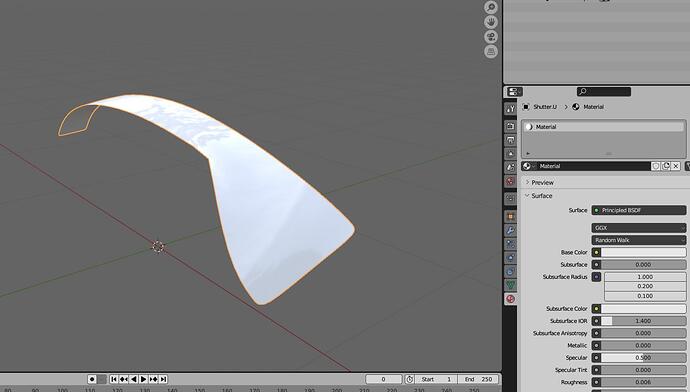Open the View Layer properties tab
Screen dimensions: 690x392
click(x=510, y=154)
